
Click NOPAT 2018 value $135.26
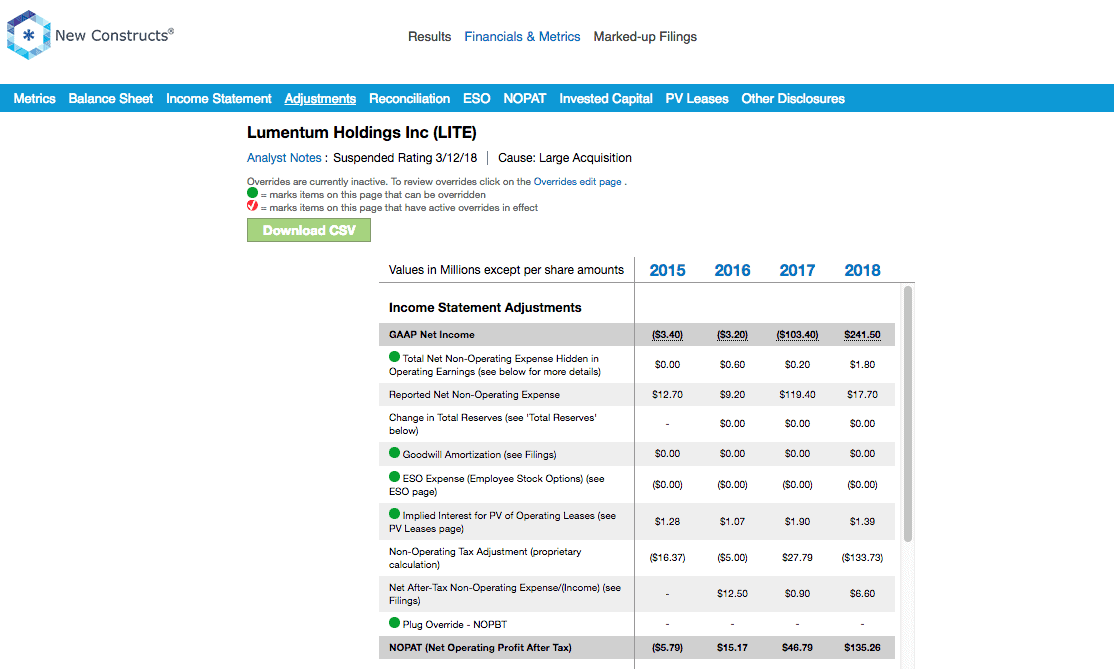coord(862,648)
